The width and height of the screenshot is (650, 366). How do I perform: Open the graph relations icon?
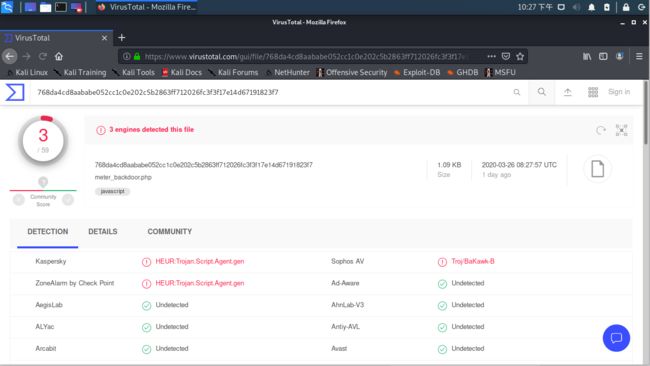point(621,130)
